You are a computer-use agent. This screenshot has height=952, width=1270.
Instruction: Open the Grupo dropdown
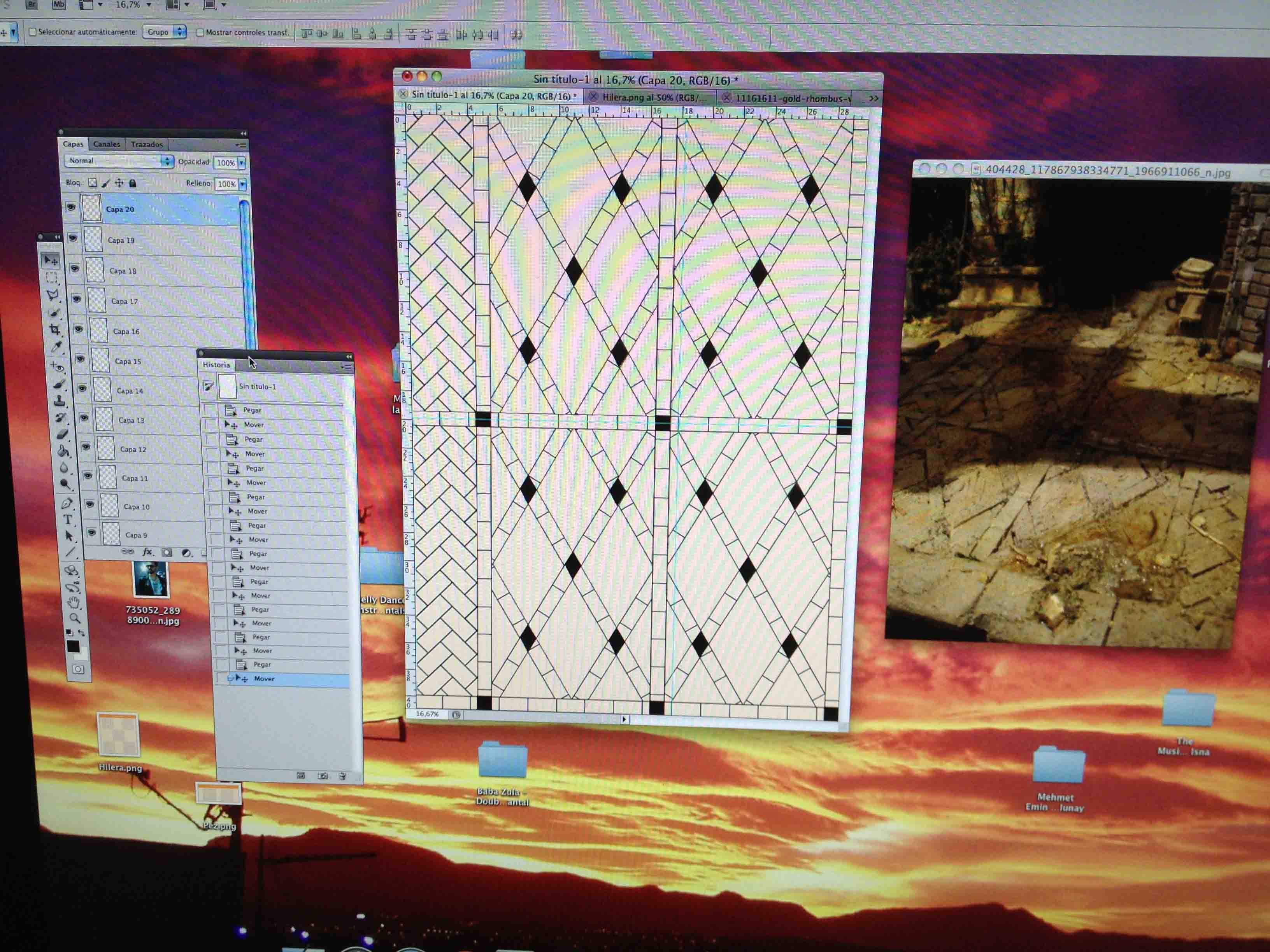click(164, 32)
